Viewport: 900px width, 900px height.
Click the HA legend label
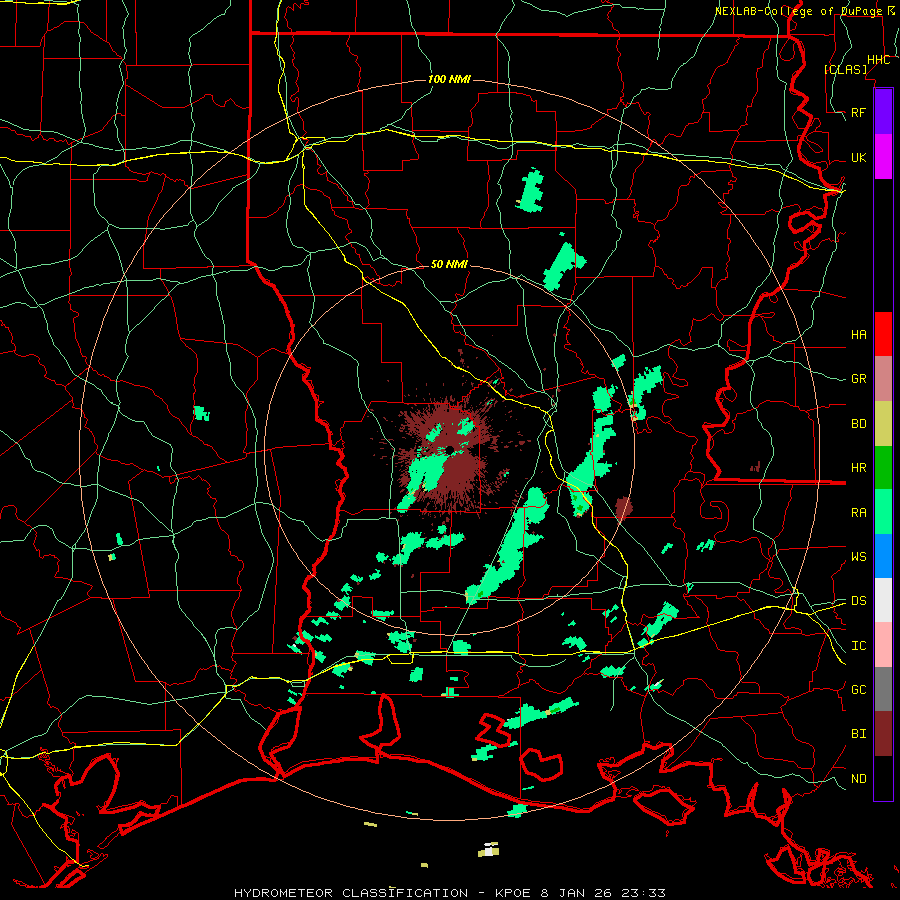(x=858, y=334)
